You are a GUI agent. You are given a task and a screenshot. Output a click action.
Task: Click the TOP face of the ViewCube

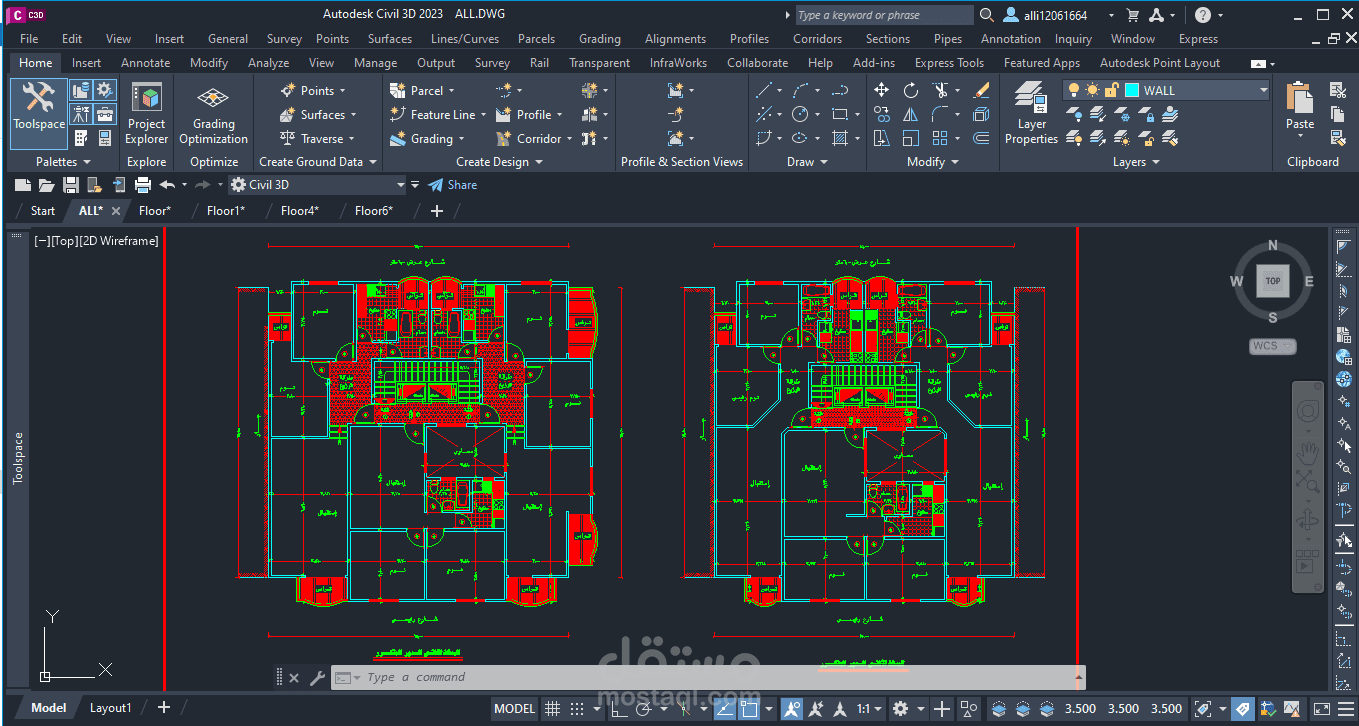point(1273,281)
